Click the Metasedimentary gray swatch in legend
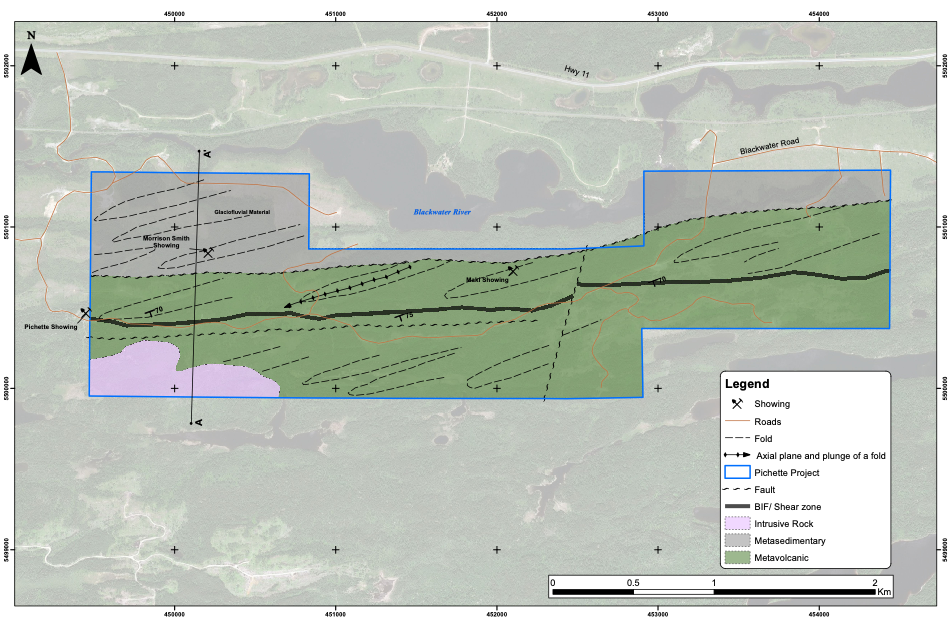This screenshot has width=949, height=620. [x=737, y=541]
